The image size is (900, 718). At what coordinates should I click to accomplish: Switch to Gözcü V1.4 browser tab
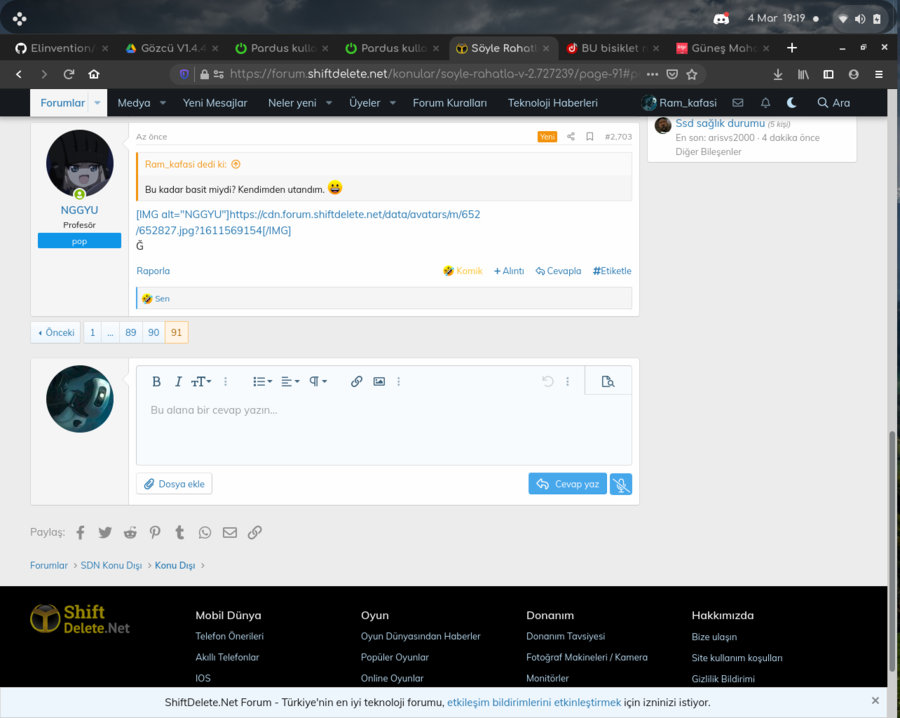(172, 48)
